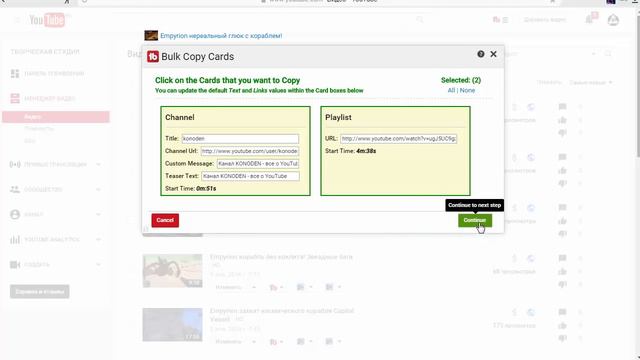The width and height of the screenshot is (640, 360).
Task: Toggle selection of the Playlist card
Action: [x=395, y=151]
